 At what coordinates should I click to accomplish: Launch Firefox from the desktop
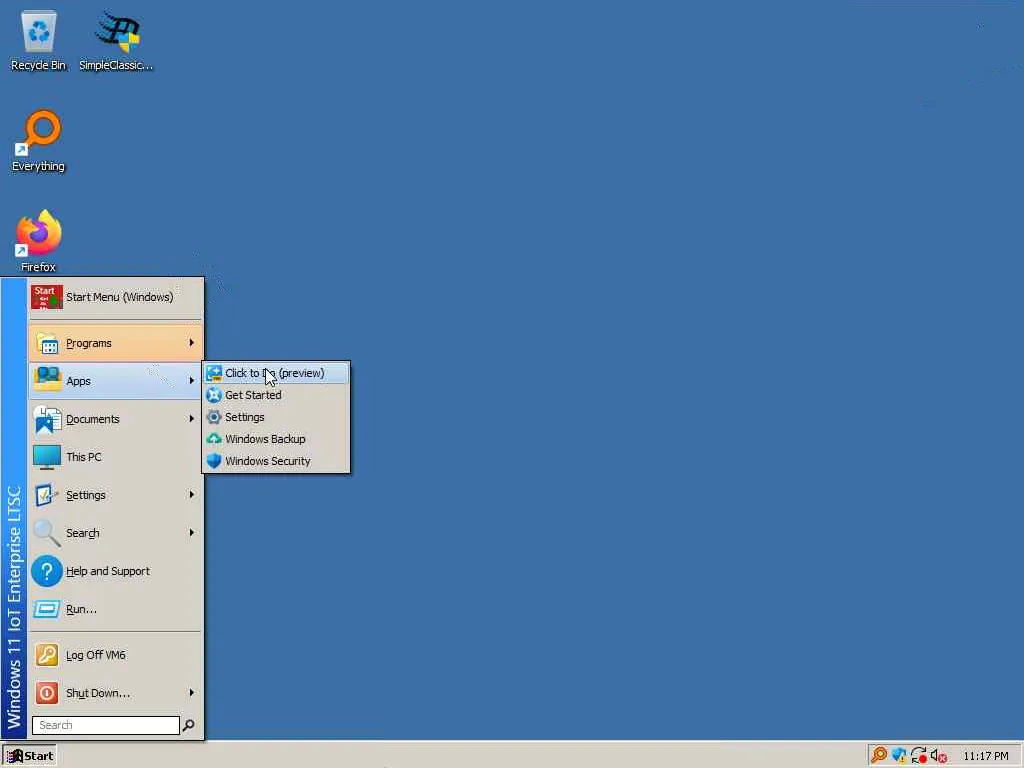(39, 242)
